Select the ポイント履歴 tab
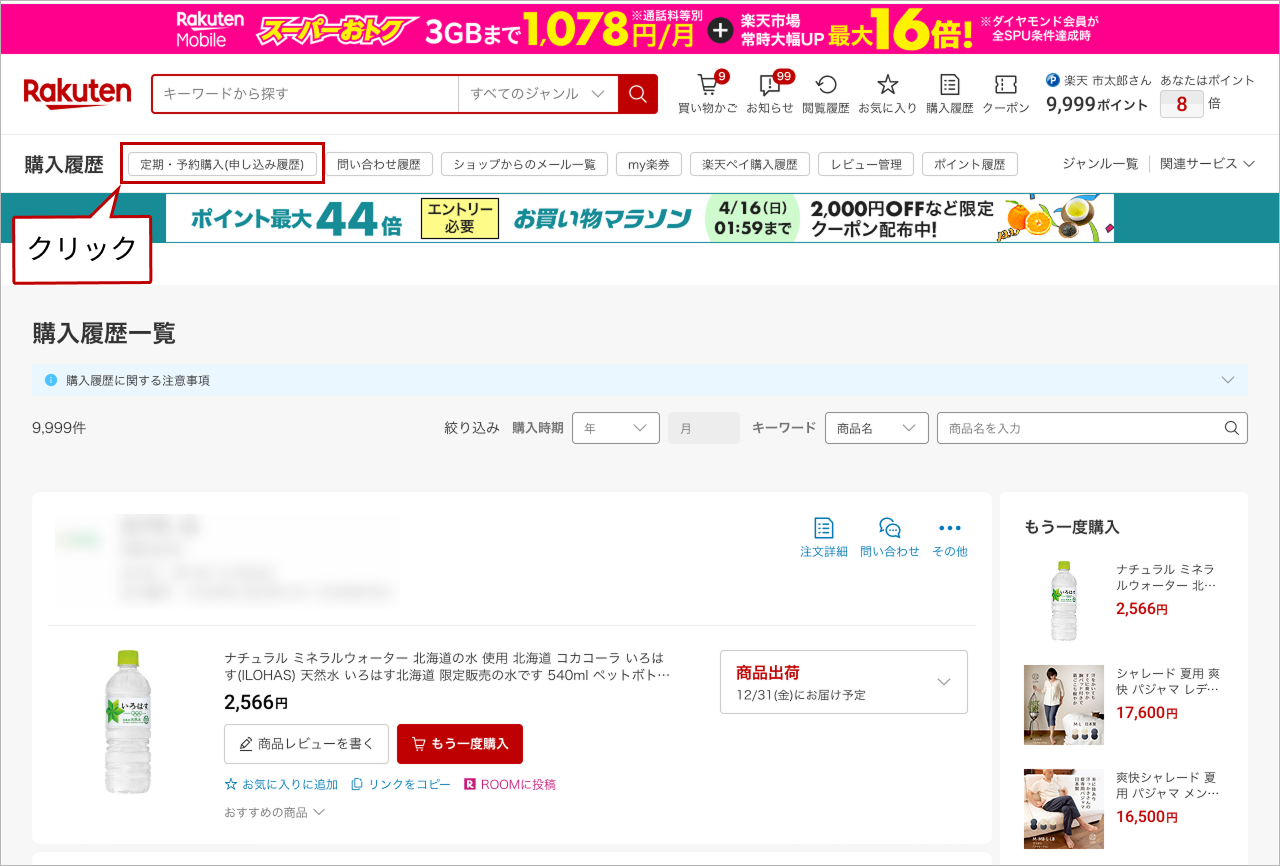 pos(969,164)
